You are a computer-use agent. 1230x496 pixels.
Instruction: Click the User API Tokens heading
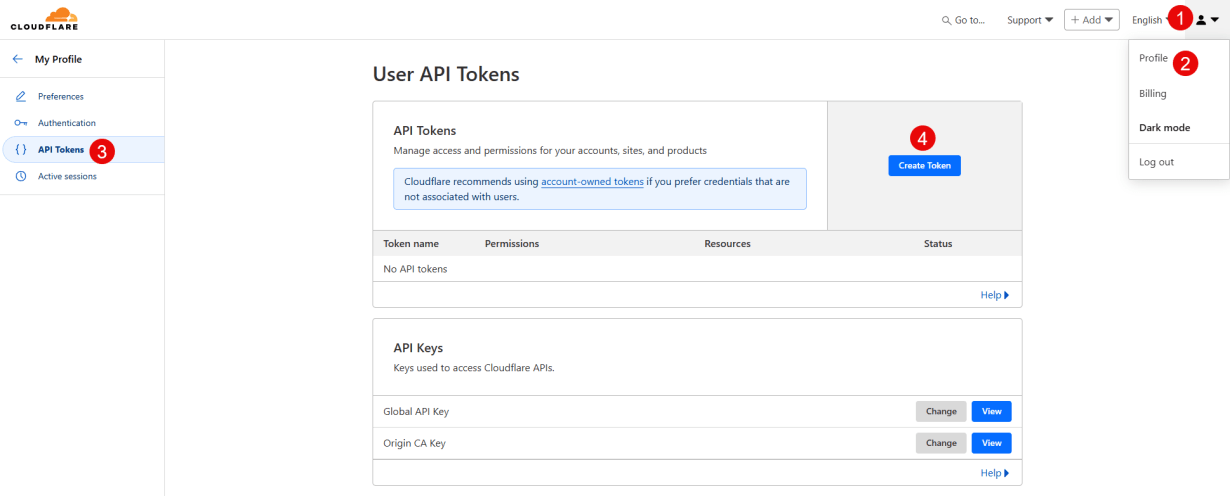(x=446, y=74)
